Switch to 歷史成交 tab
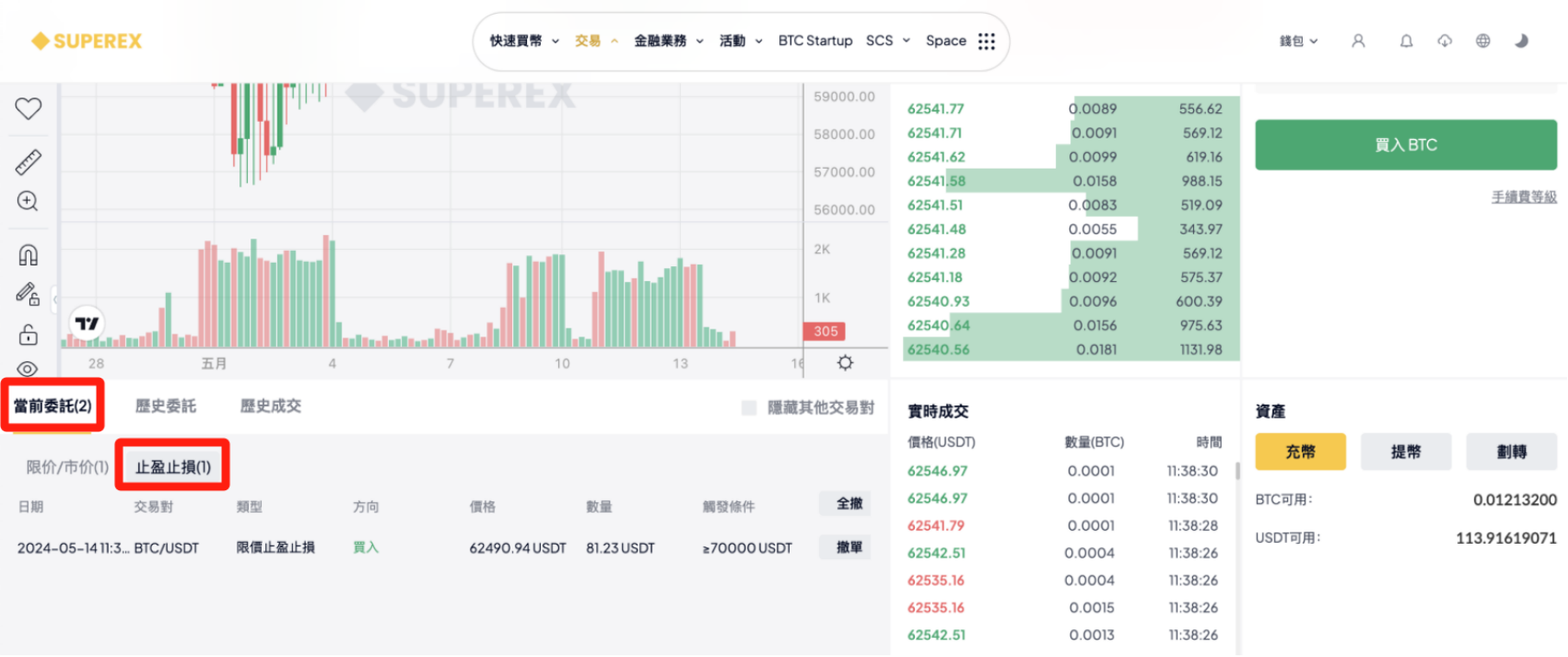This screenshot has height=657, width=1568. click(270, 405)
